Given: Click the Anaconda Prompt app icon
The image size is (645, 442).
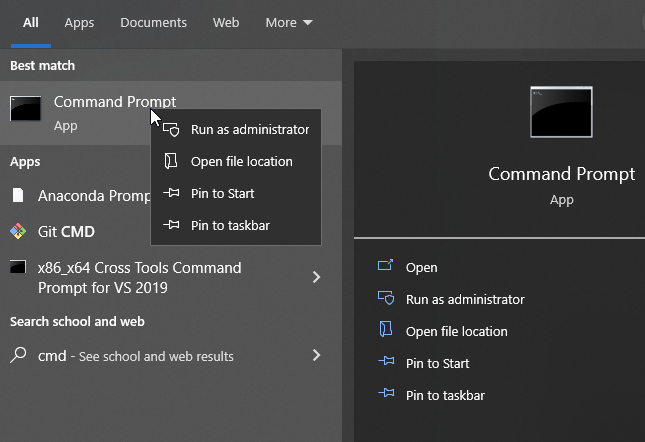Looking at the screenshot, I should [18, 195].
